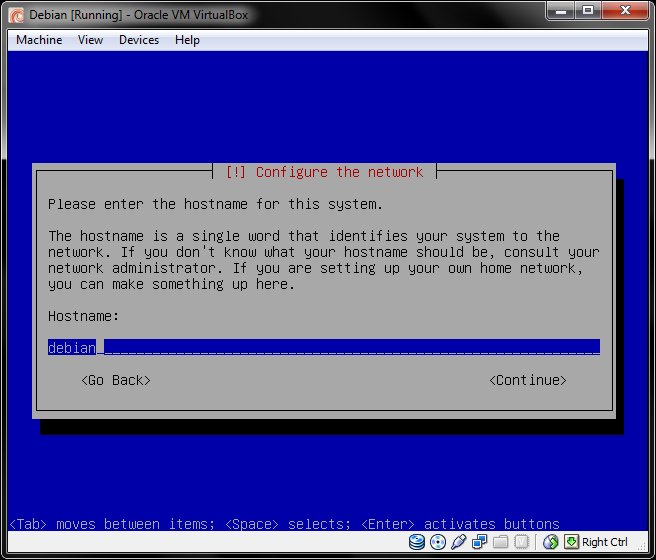
Task: Click the Hostname input field
Action: pyautogui.click(x=324, y=347)
